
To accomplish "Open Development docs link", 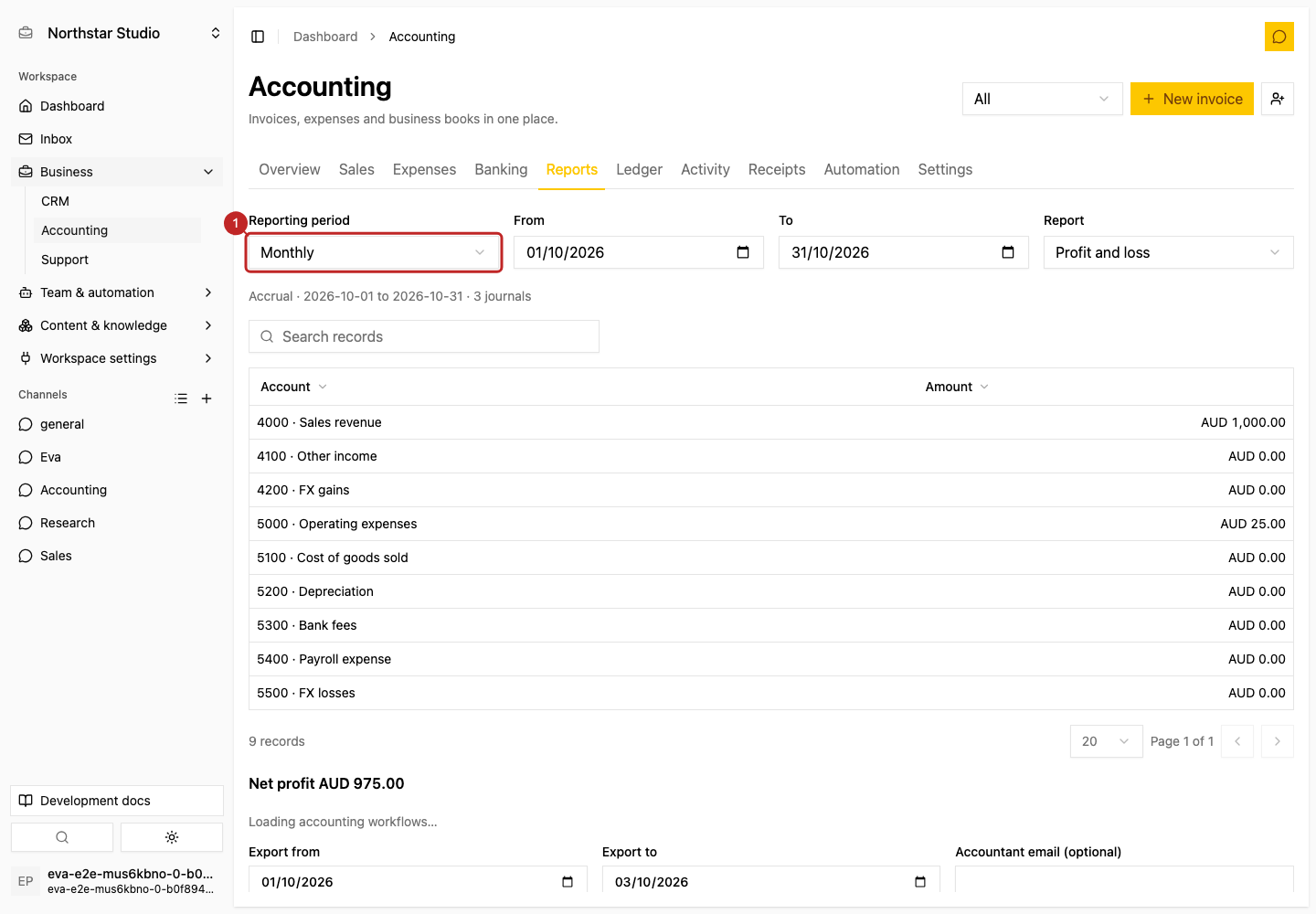I will (x=117, y=801).
